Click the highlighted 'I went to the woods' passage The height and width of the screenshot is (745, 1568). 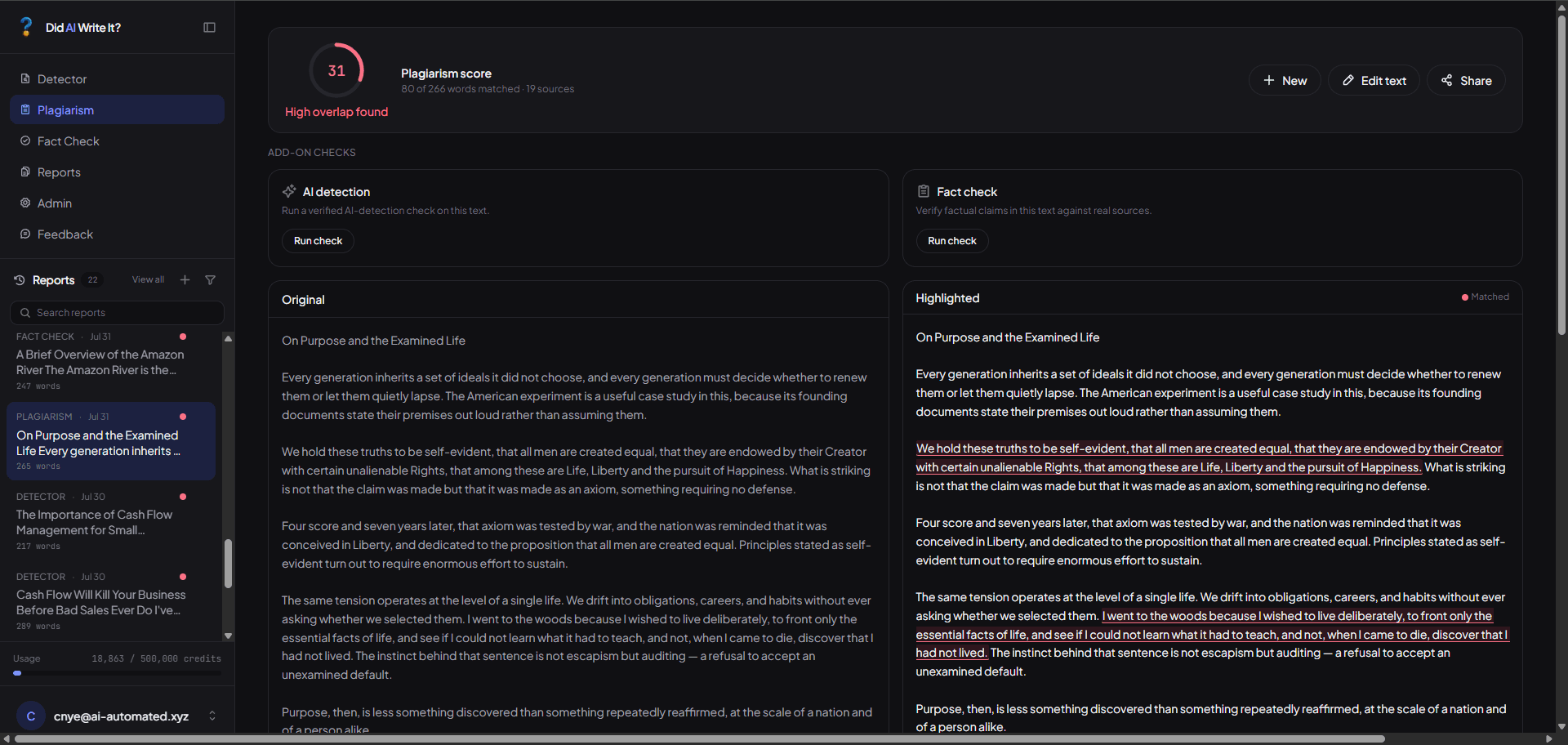pyautogui.click(x=1212, y=635)
